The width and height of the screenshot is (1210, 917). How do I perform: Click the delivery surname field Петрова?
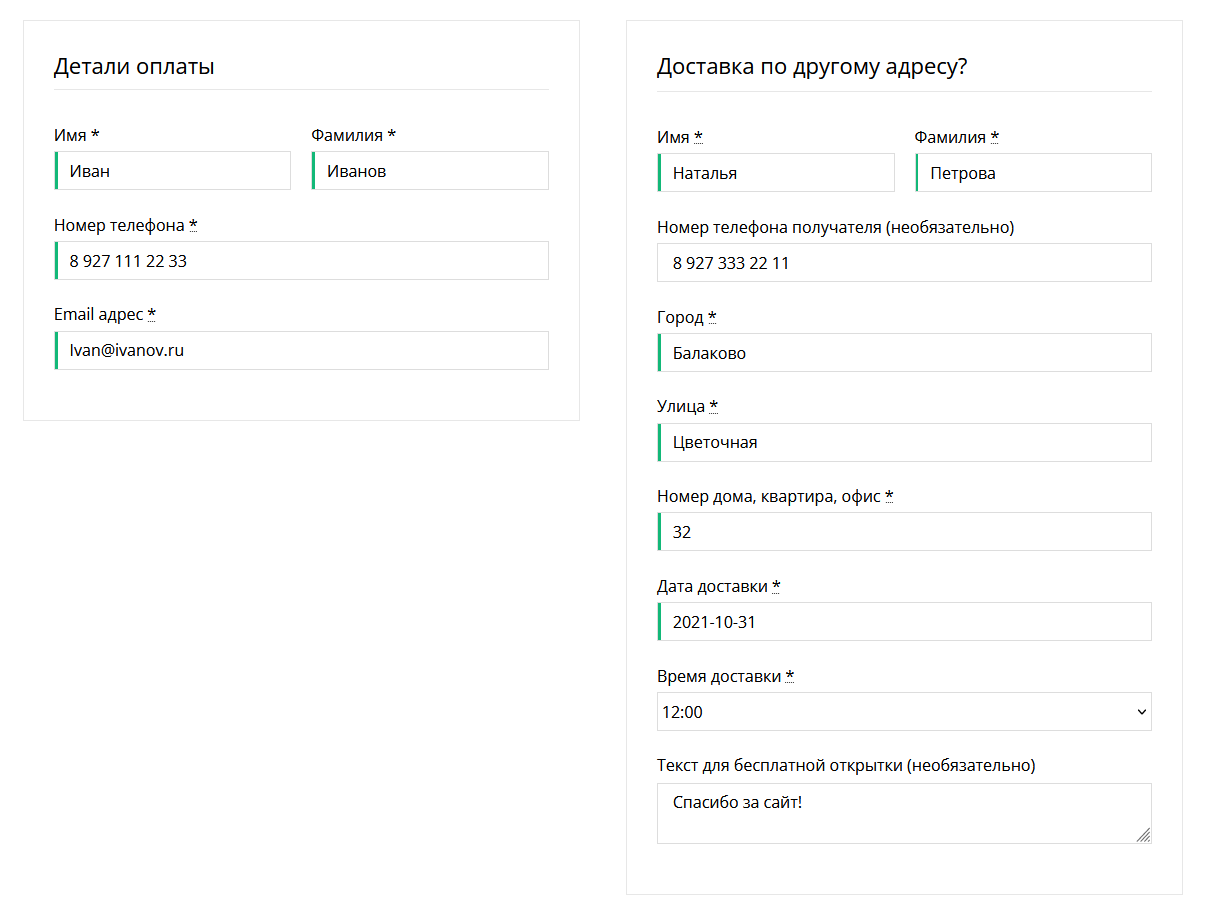pyautogui.click(x=1033, y=173)
